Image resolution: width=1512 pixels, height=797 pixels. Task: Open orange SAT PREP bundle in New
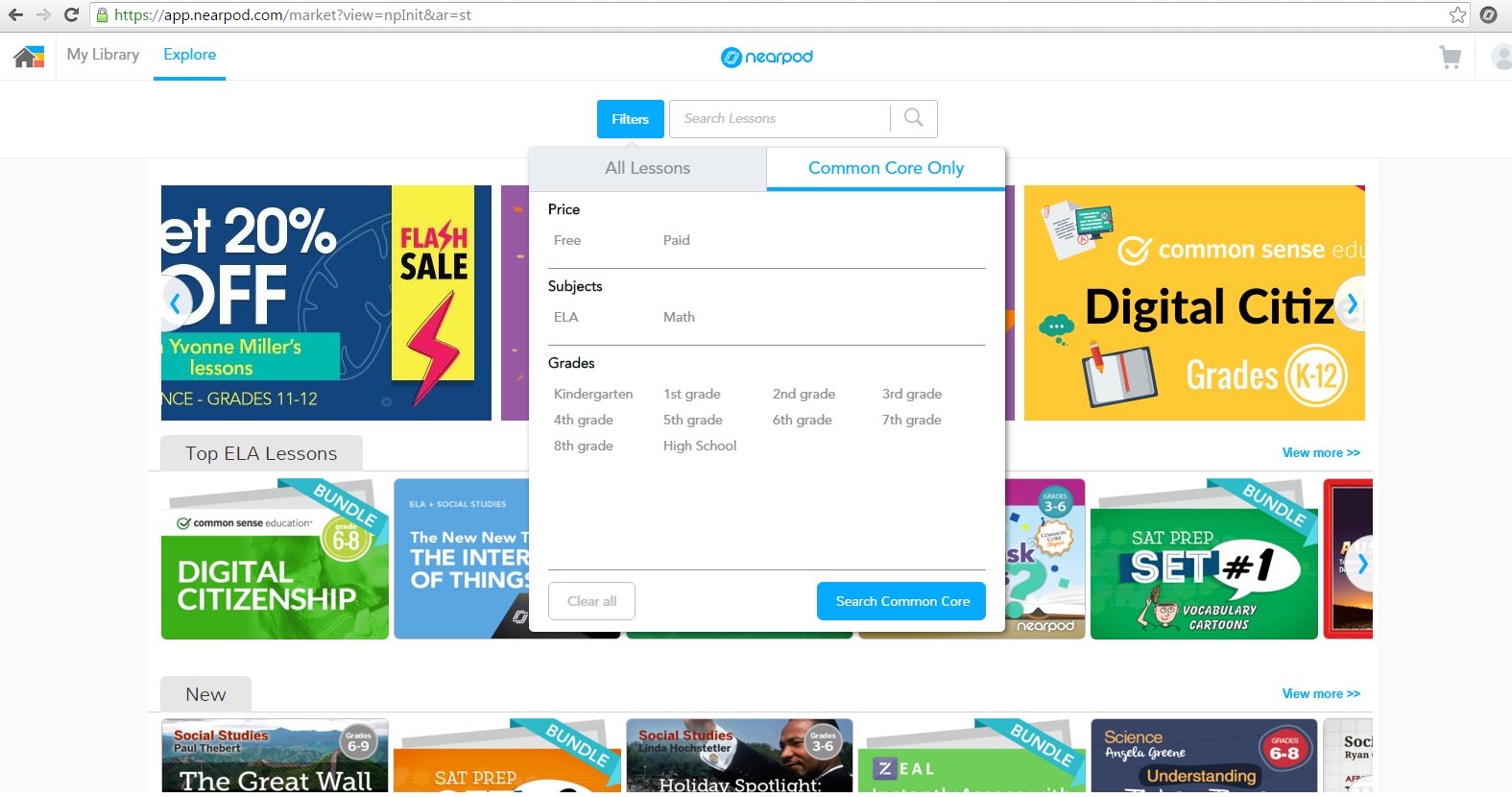tap(507, 756)
